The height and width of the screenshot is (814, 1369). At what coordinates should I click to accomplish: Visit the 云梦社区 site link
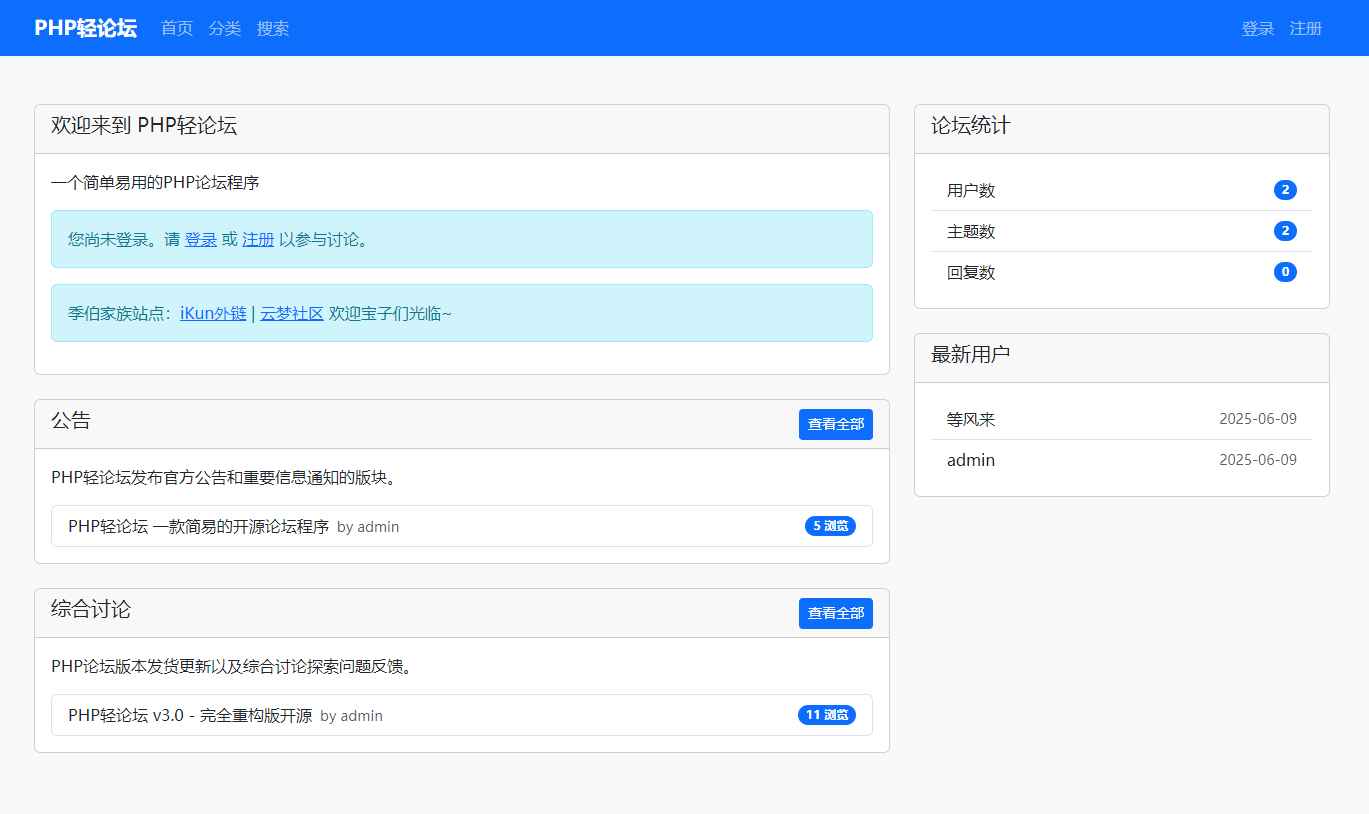click(291, 312)
